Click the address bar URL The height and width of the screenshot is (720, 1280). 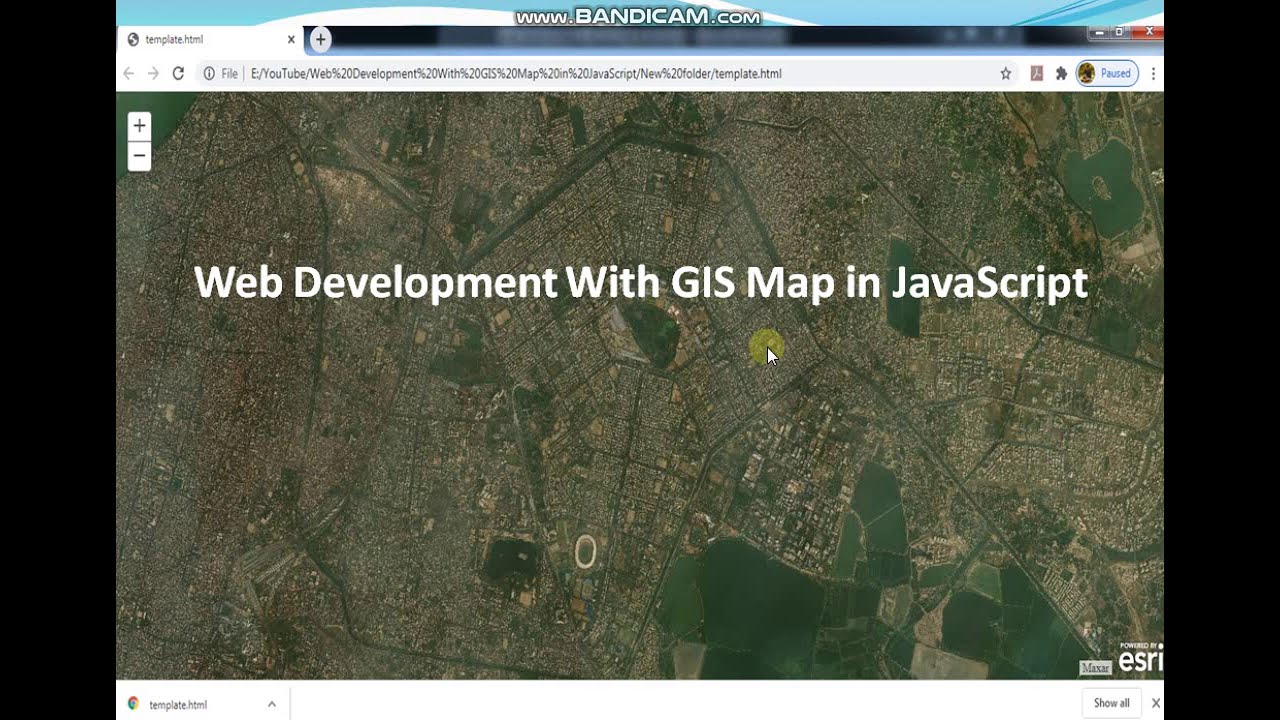(516, 73)
